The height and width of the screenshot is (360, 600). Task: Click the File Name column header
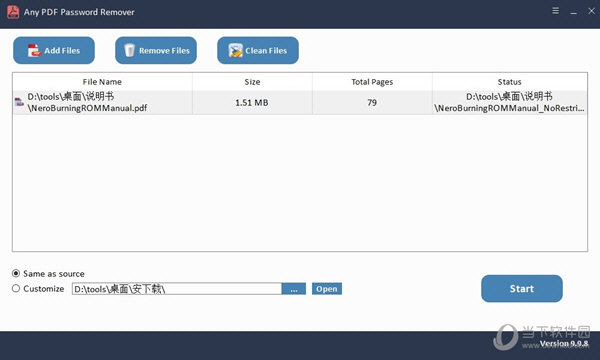point(102,82)
